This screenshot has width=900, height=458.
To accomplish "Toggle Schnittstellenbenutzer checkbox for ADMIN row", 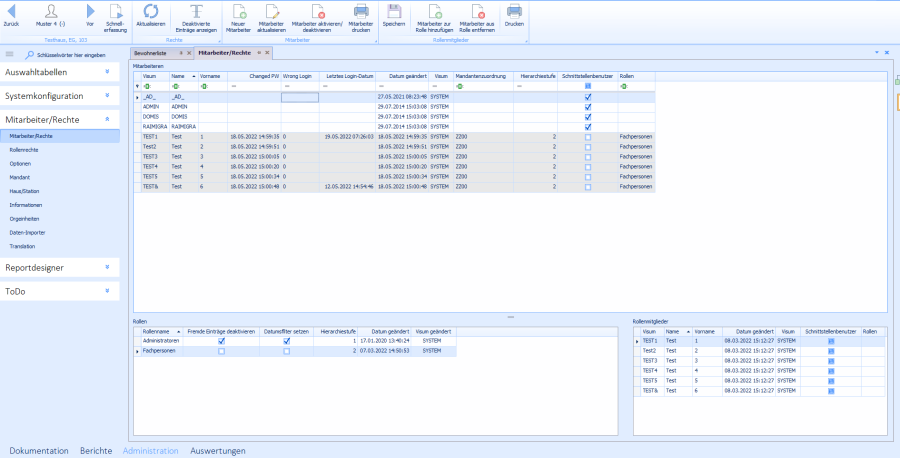I will (x=588, y=105).
